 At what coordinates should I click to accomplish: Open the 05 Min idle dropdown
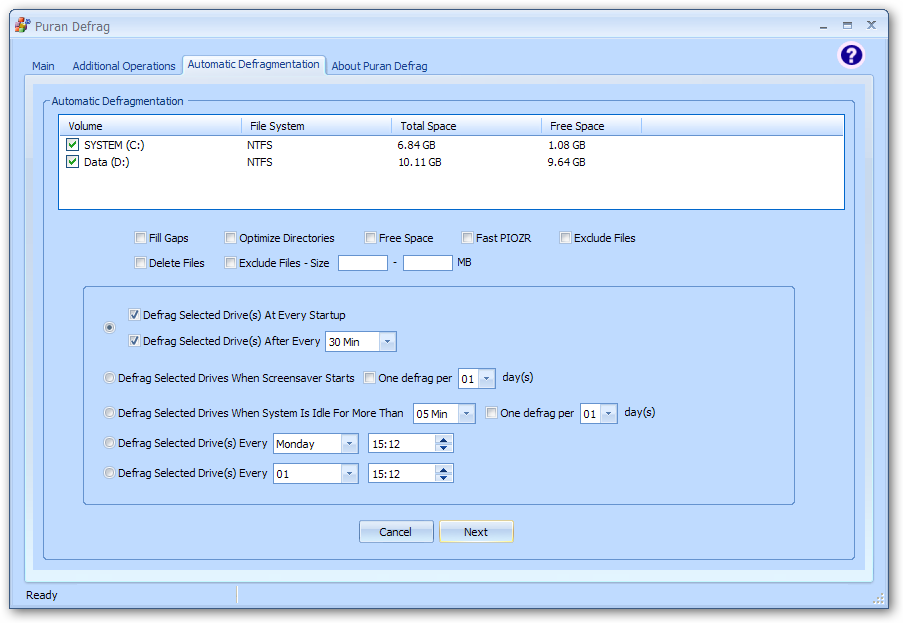click(466, 414)
